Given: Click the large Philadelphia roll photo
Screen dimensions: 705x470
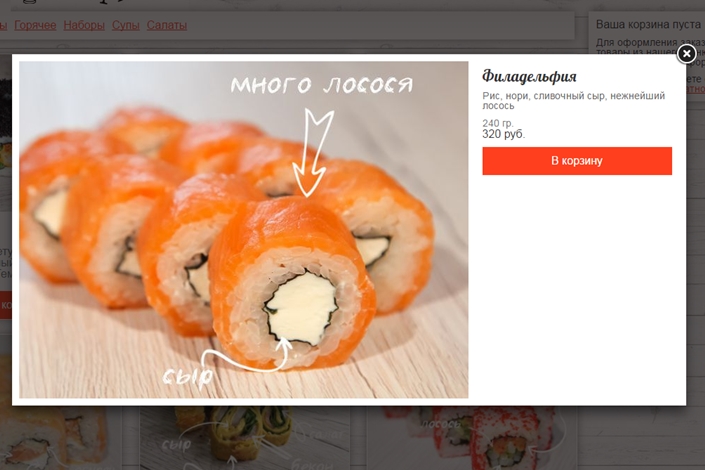Looking at the screenshot, I should 243,230.
